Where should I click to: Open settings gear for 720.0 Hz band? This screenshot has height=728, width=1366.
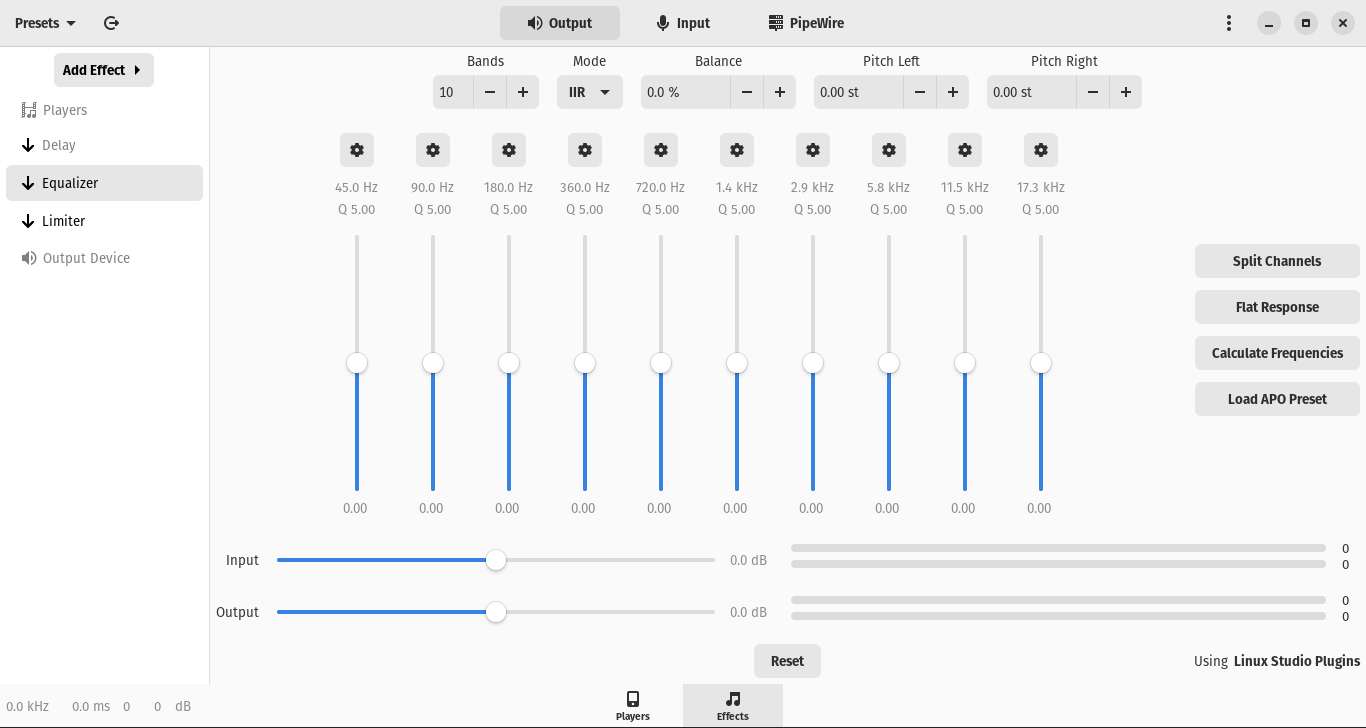click(x=661, y=150)
